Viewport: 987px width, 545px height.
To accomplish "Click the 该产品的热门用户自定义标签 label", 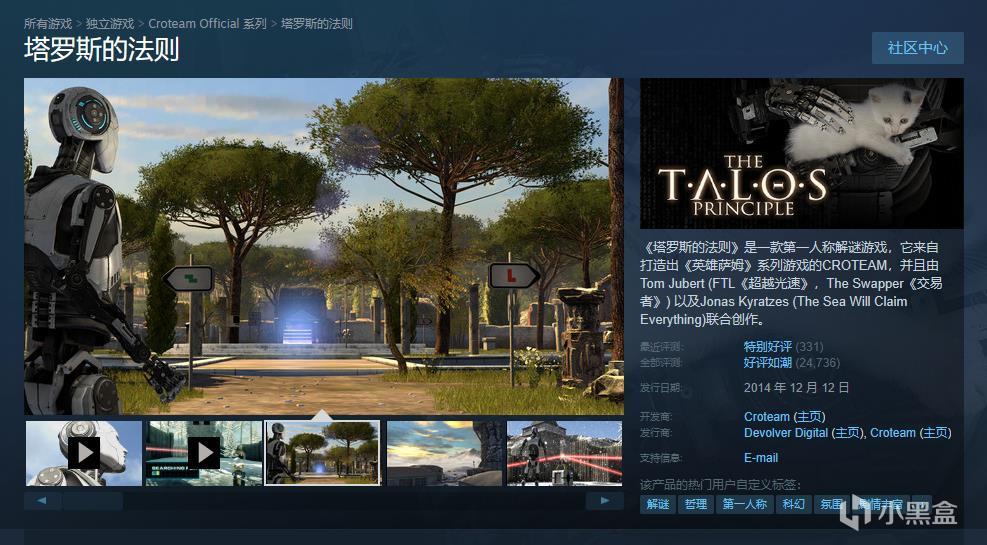I will [x=720, y=485].
